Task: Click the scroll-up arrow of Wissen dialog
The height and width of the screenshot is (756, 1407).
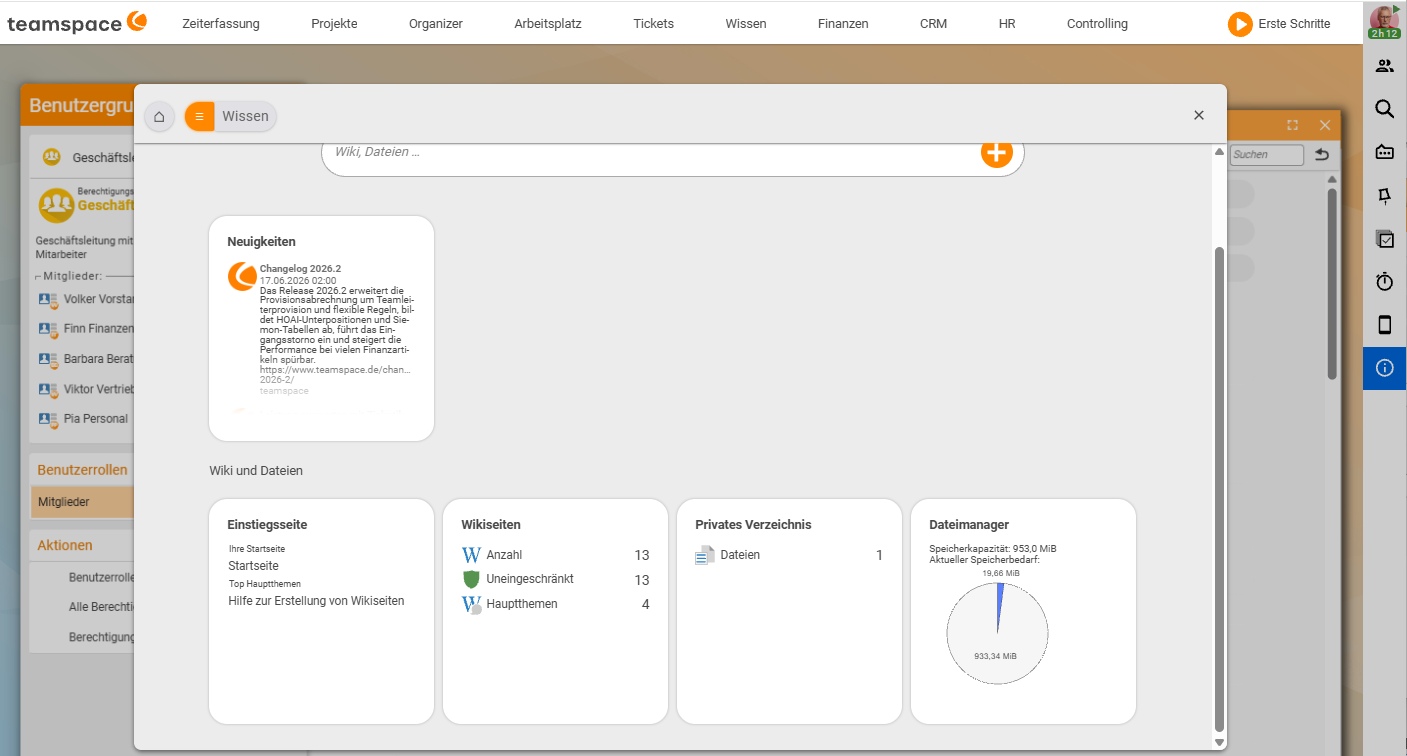Action: point(1219,152)
